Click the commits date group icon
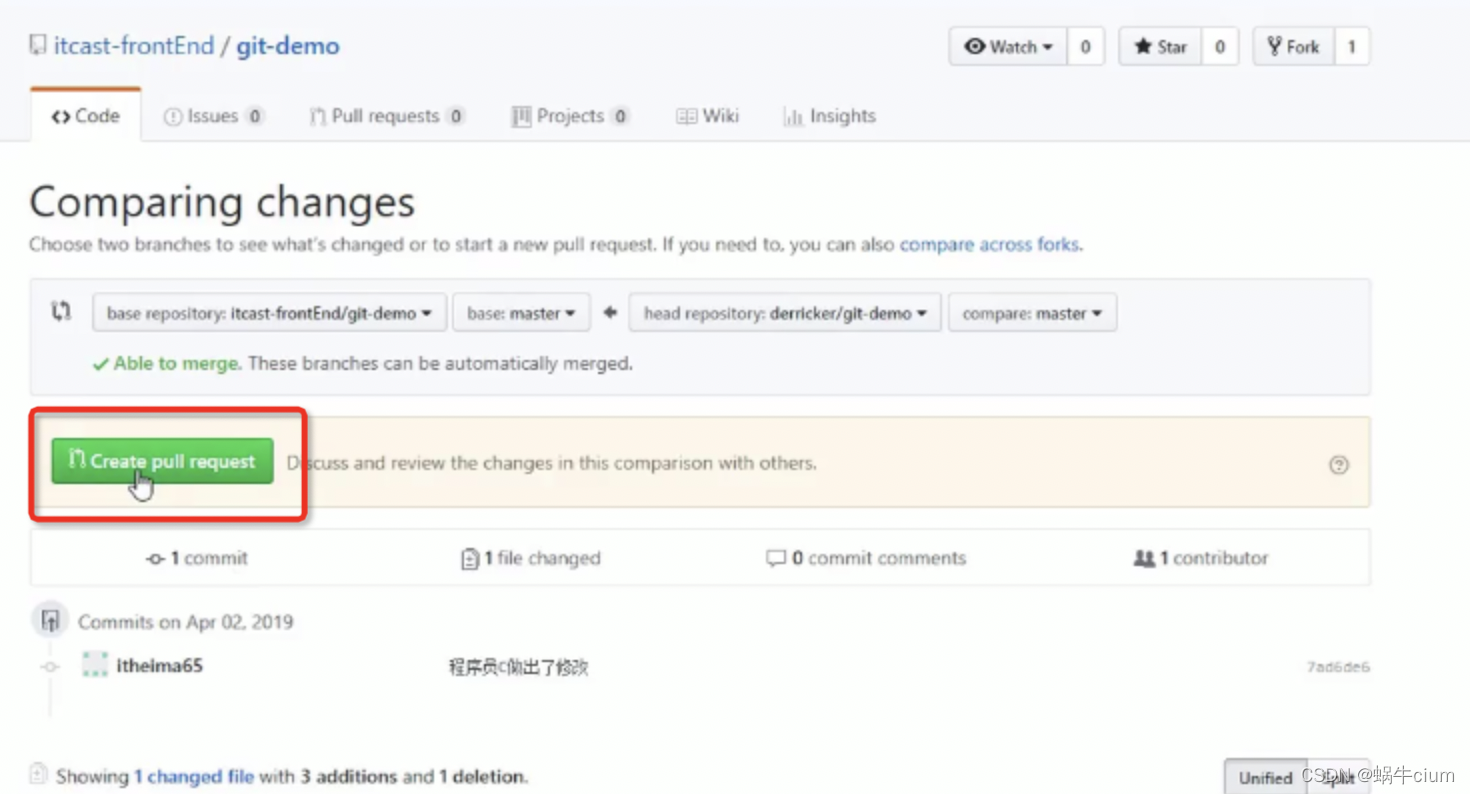 coord(49,621)
